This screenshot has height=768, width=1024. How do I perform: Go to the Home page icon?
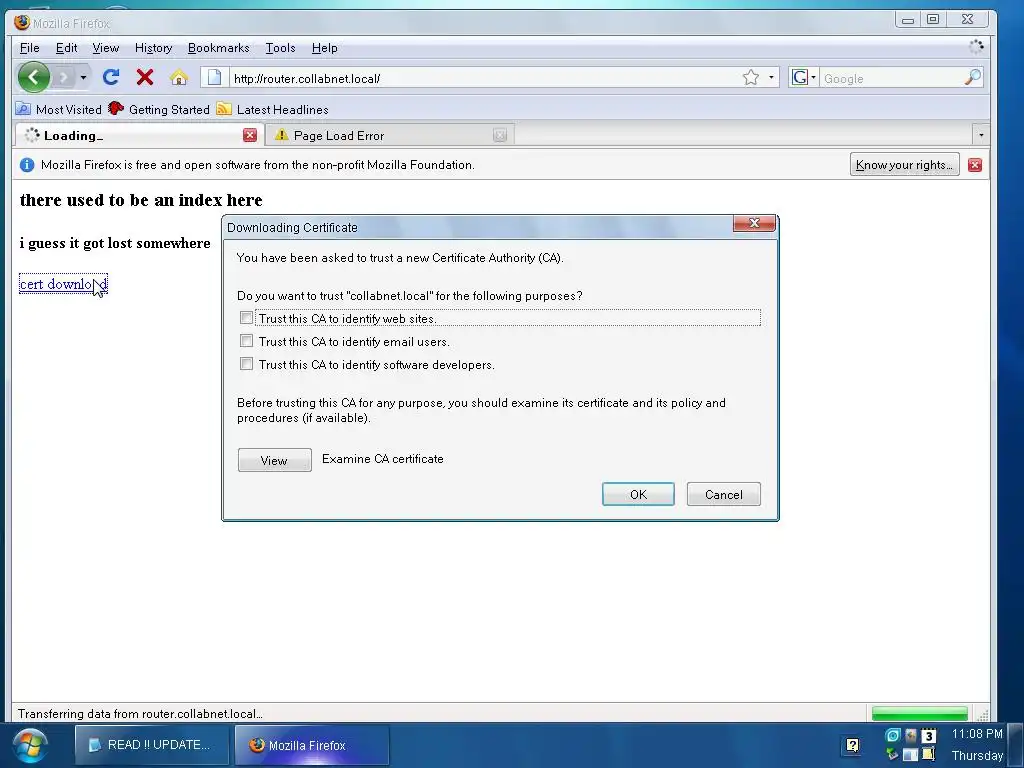[x=179, y=78]
